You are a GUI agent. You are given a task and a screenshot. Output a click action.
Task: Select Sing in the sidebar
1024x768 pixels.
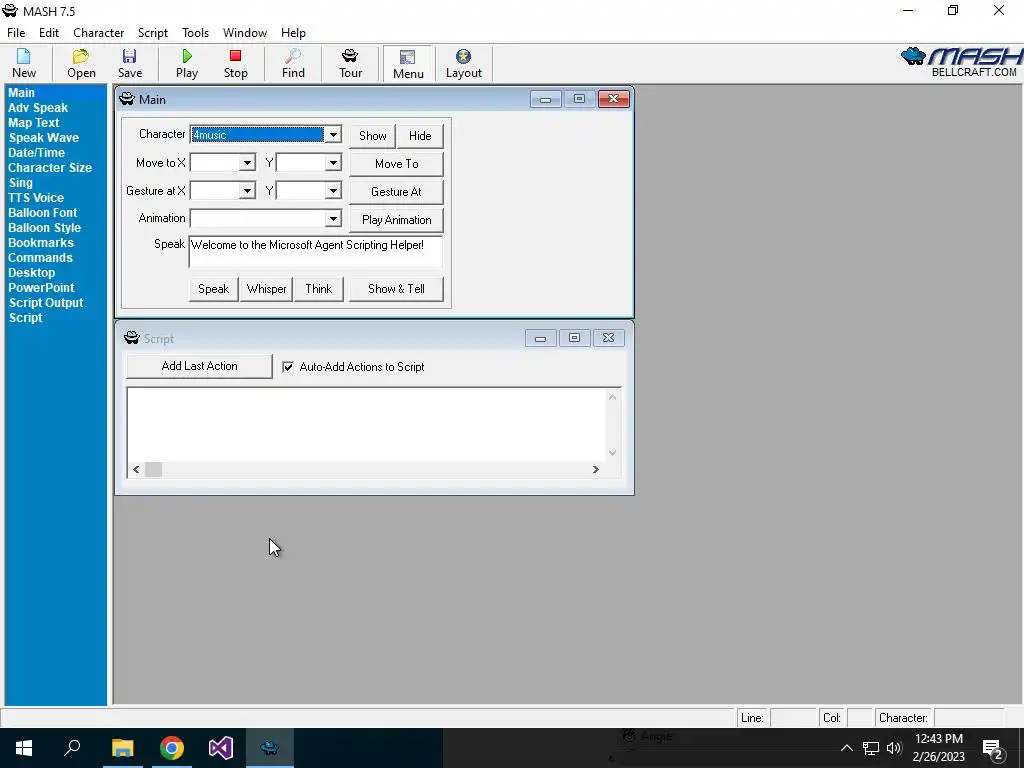tap(20, 183)
